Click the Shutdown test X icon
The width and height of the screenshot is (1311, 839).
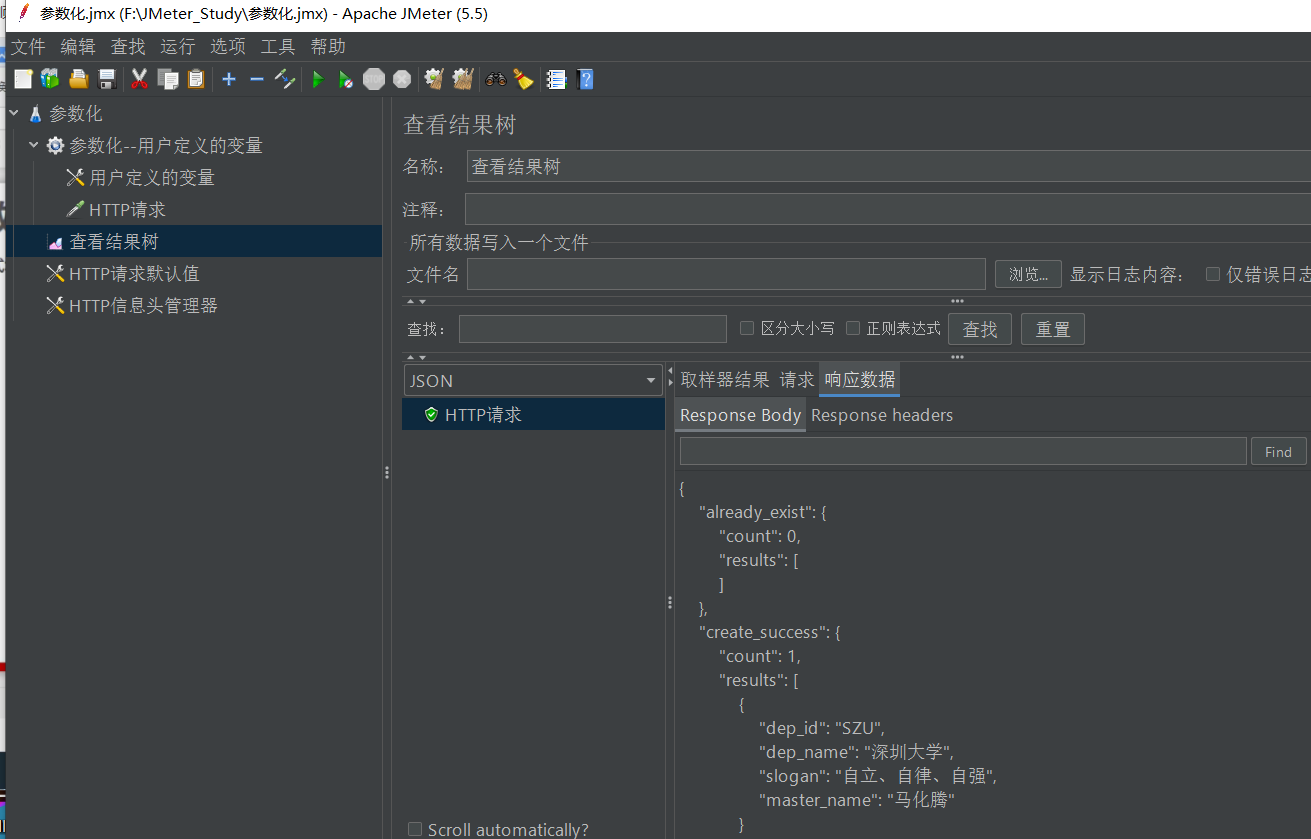(x=402, y=79)
